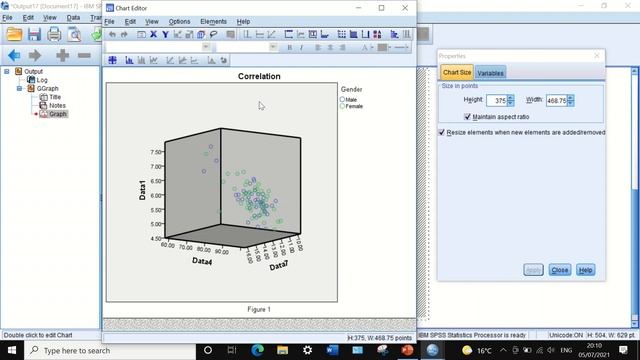This screenshot has width=640, height=360.
Task: Open Print Preview in Output Viewer
Action: pyautogui.click(x=74, y=34)
